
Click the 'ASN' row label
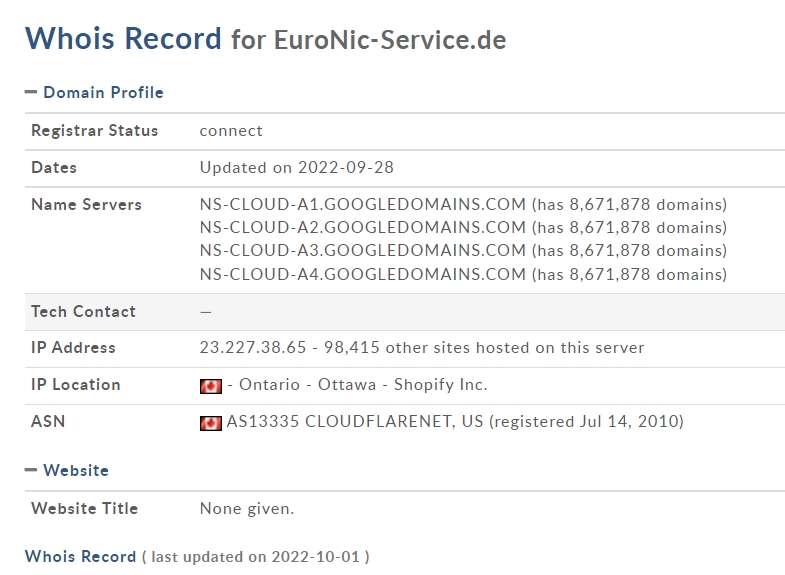pyautogui.click(x=48, y=421)
